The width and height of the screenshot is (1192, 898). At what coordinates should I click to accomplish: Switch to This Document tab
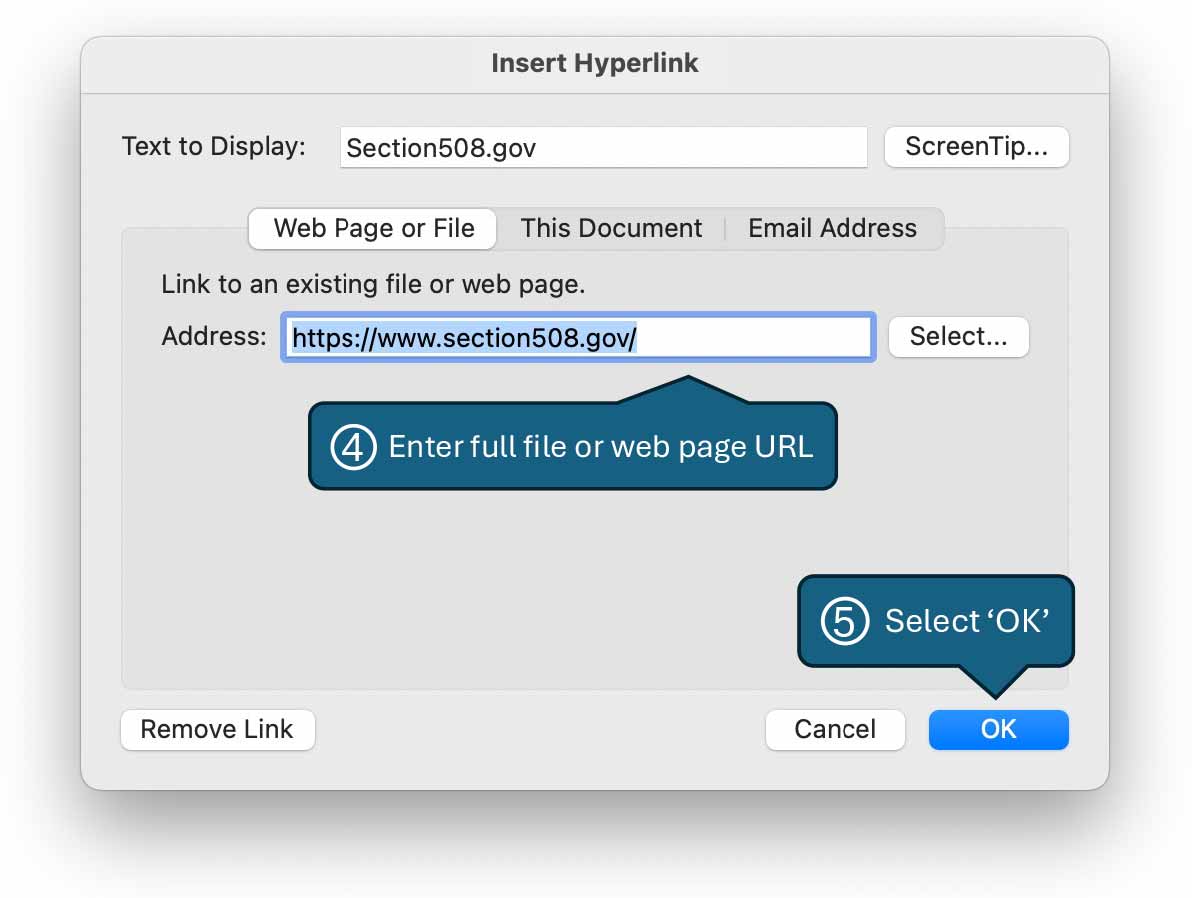pyautogui.click(x=611, y=228)
